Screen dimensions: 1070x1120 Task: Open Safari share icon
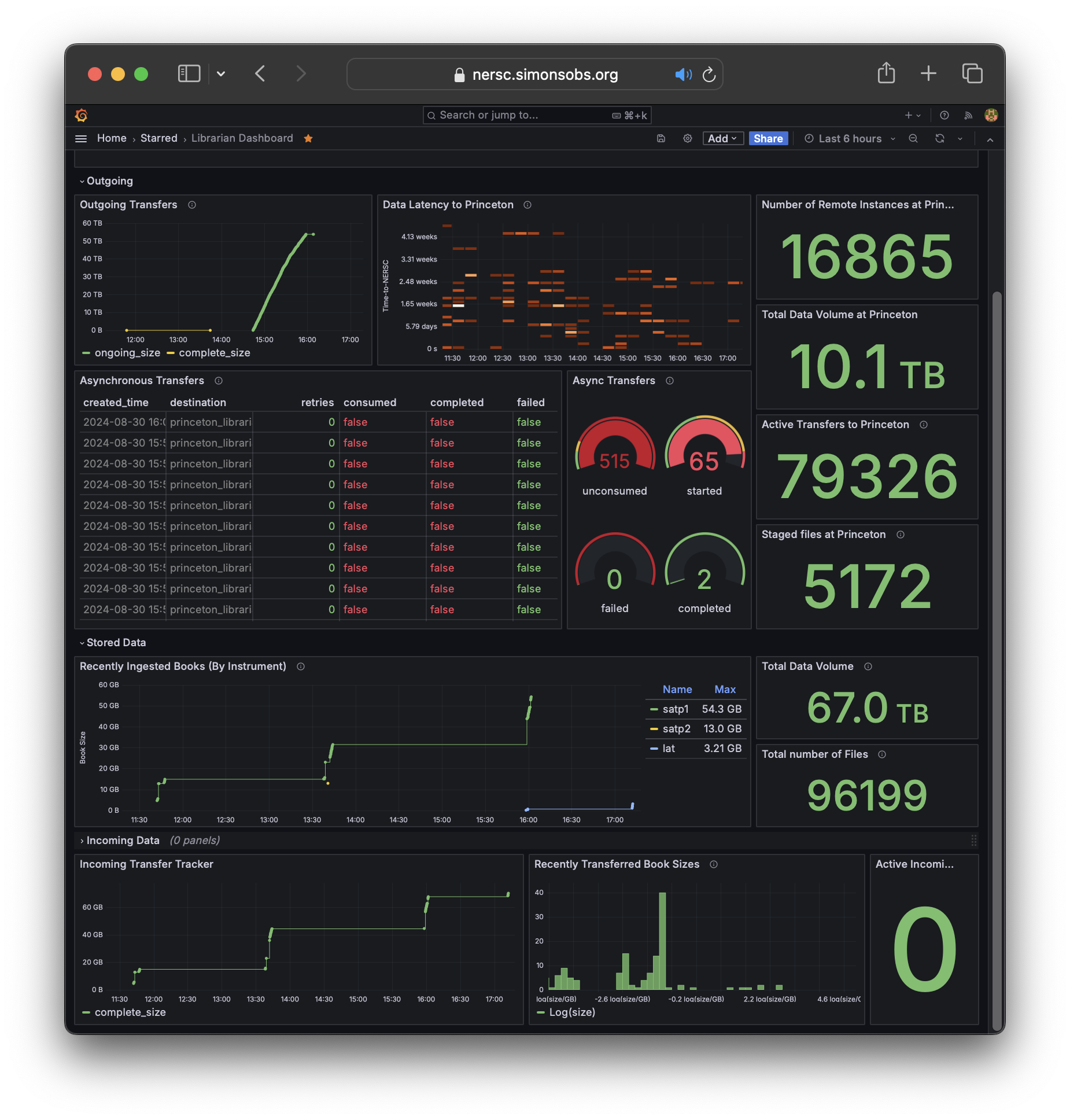(886, 73)
